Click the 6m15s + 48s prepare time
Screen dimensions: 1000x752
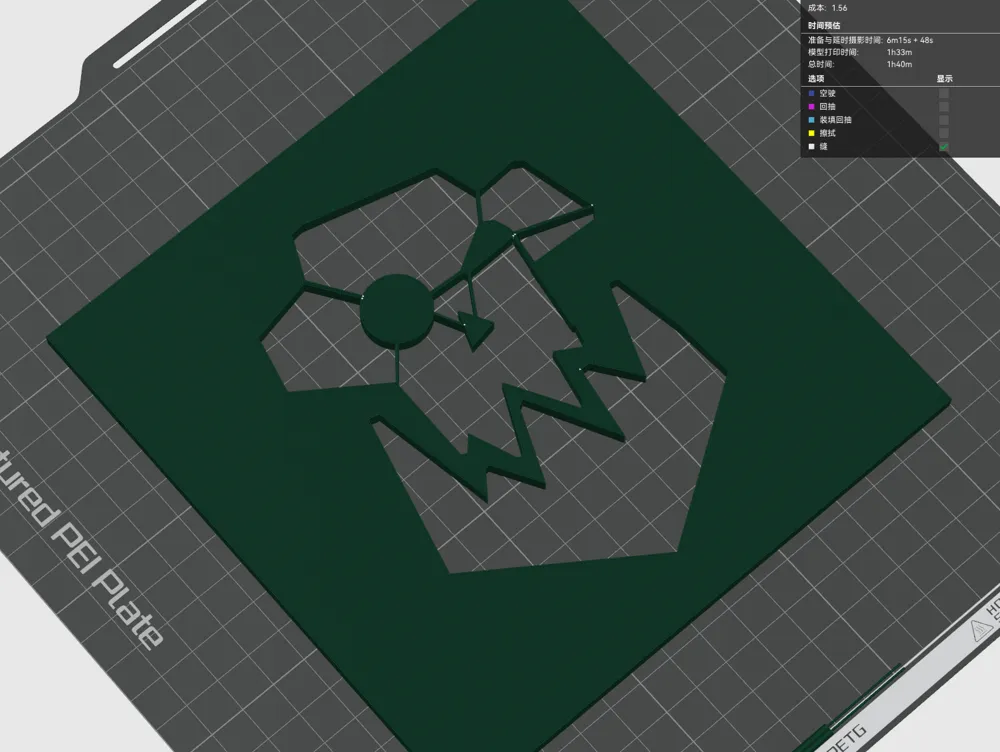click(909, 40)
